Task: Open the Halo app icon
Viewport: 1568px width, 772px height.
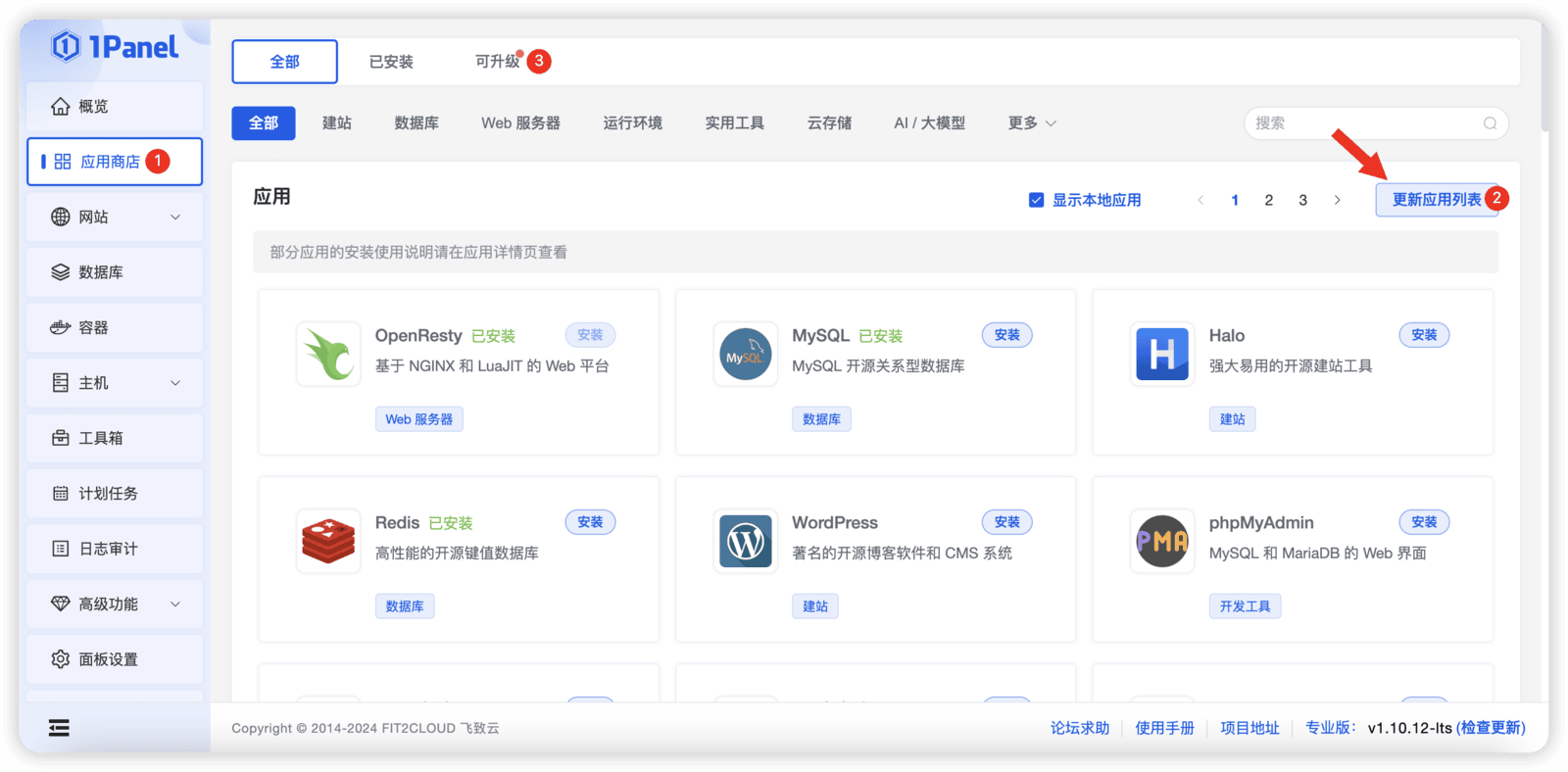Action: coord(1162,354)
